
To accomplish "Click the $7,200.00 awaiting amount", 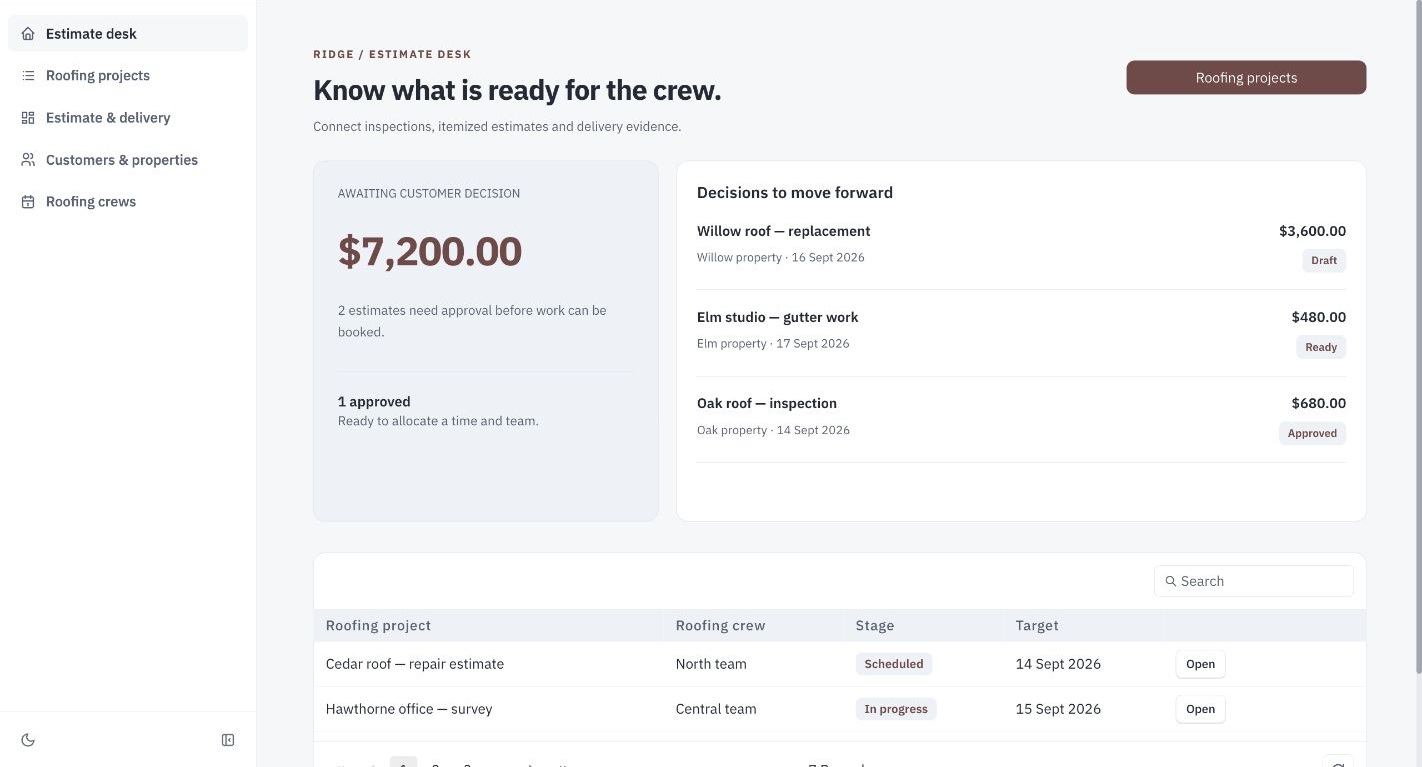I will 430,251.
